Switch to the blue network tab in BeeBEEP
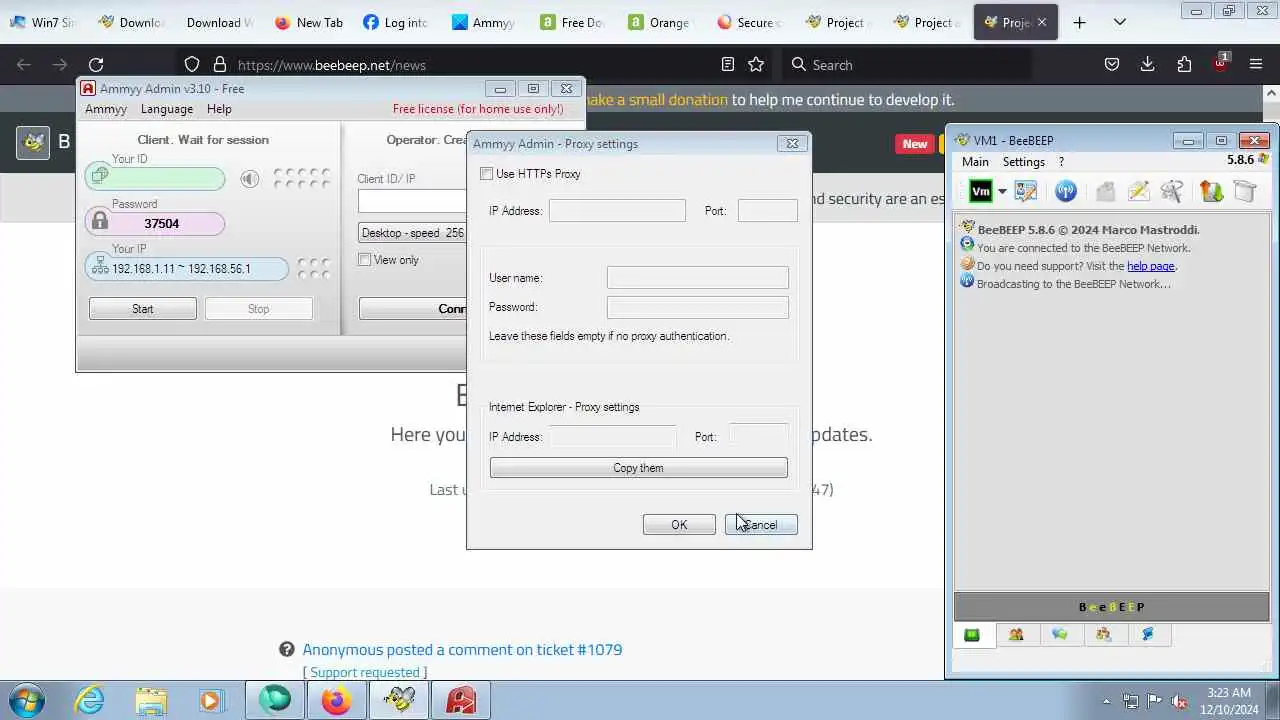The height and width of the screenshot is (720, 1280). coord(1148,634)
